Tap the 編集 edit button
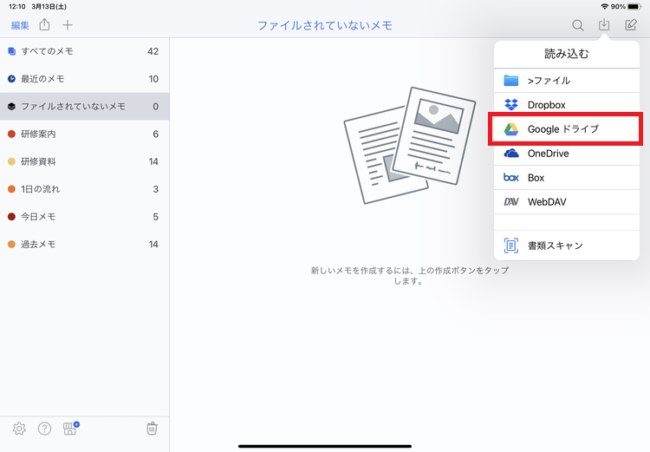Screen dimensions: 650x452 pos(20,25)
